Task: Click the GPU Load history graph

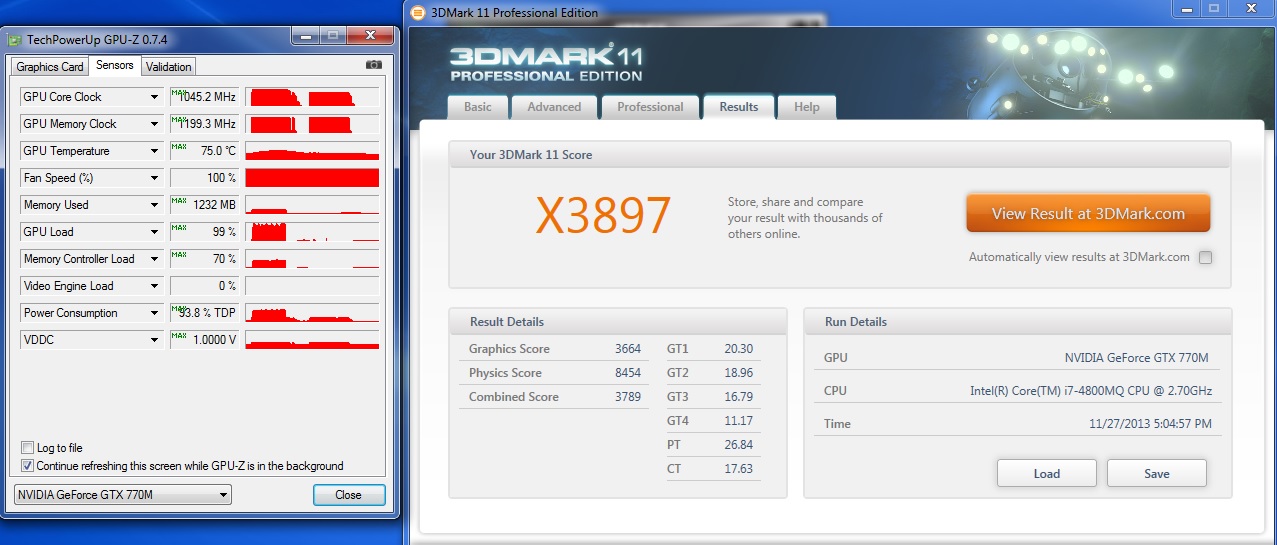Action: [x=312, y=232]
